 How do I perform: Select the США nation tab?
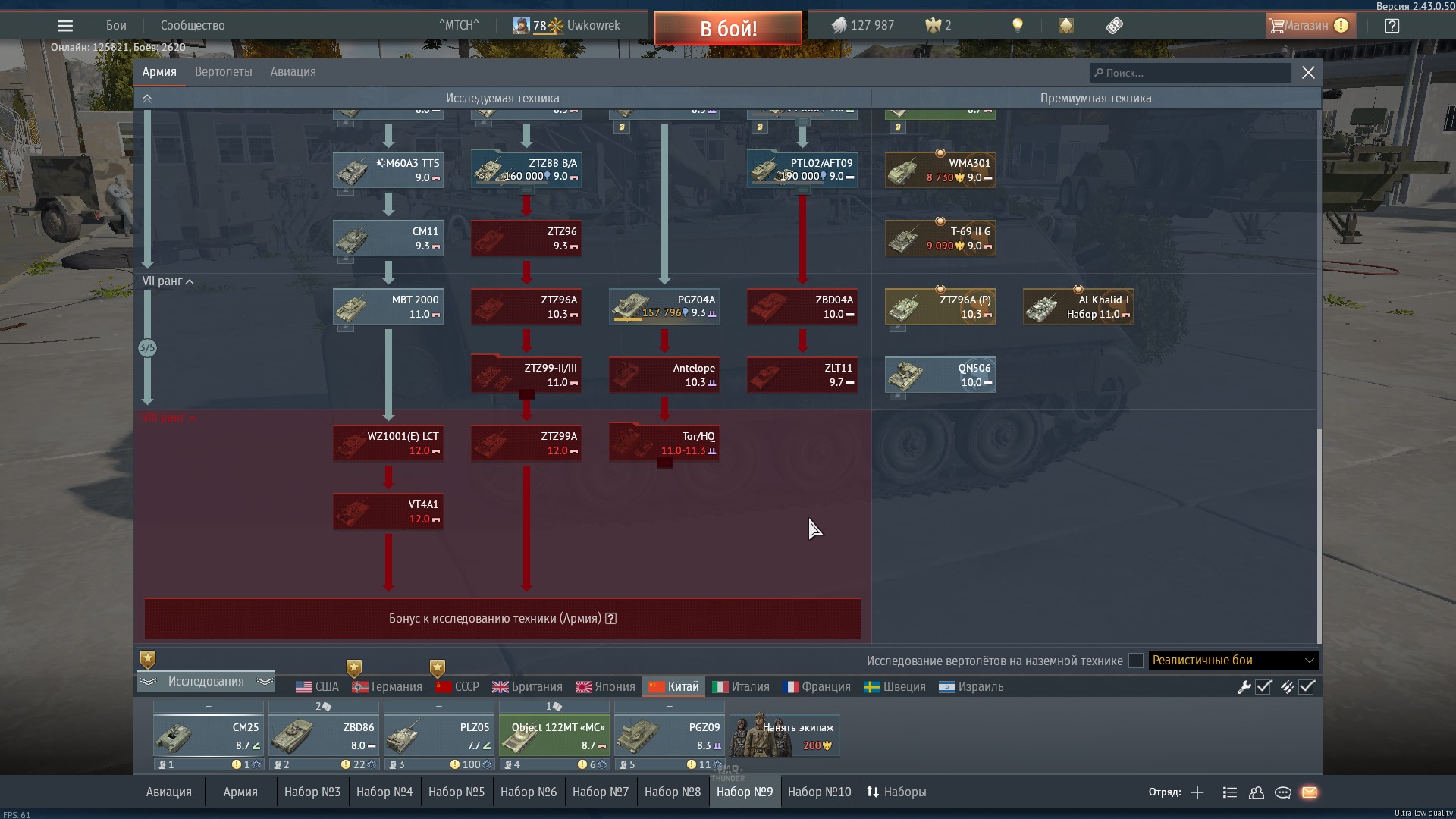pyautogui.click(x=317, y=687)
